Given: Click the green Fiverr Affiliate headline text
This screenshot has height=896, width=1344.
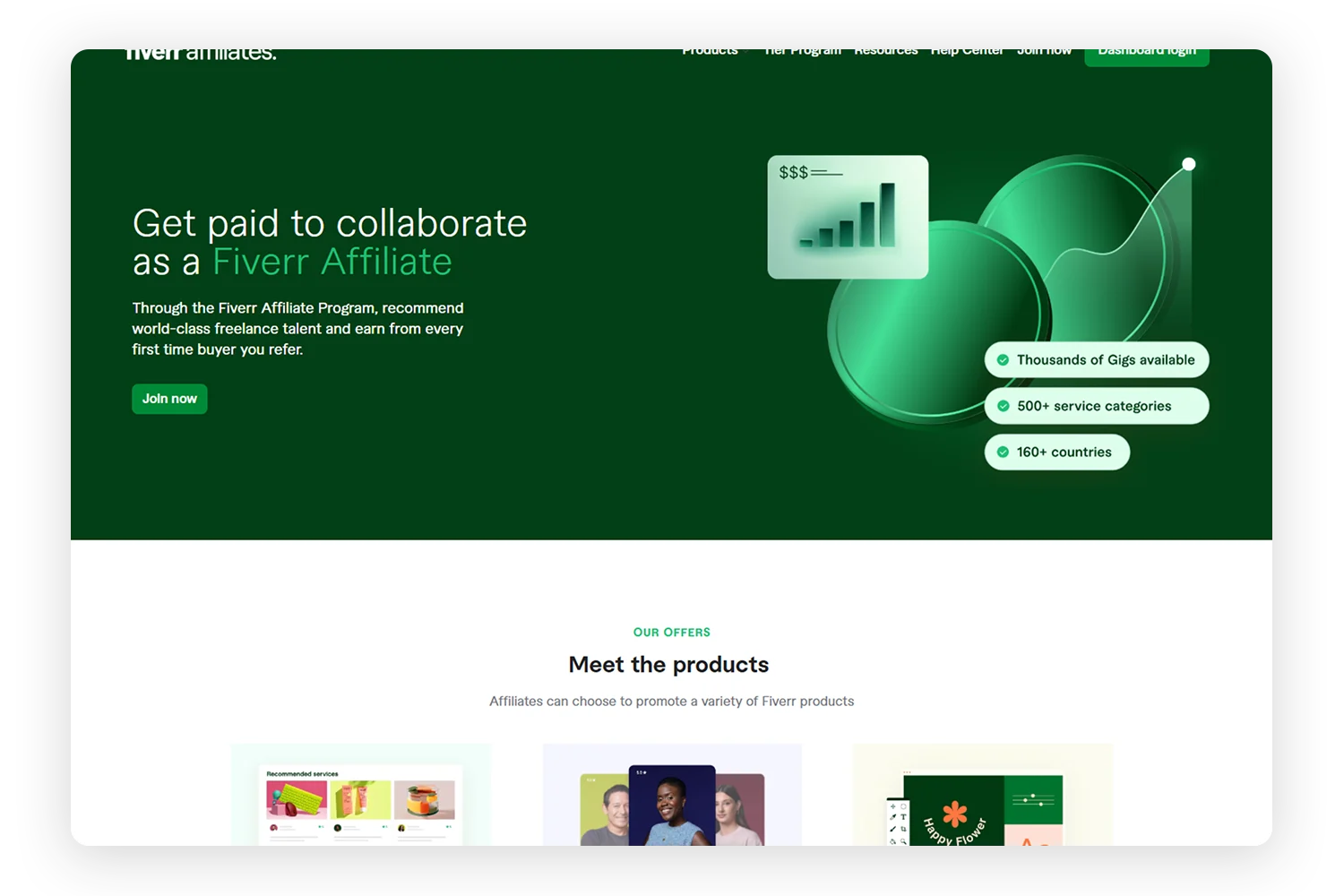Looking at the screenshot, I should [332, 262].
